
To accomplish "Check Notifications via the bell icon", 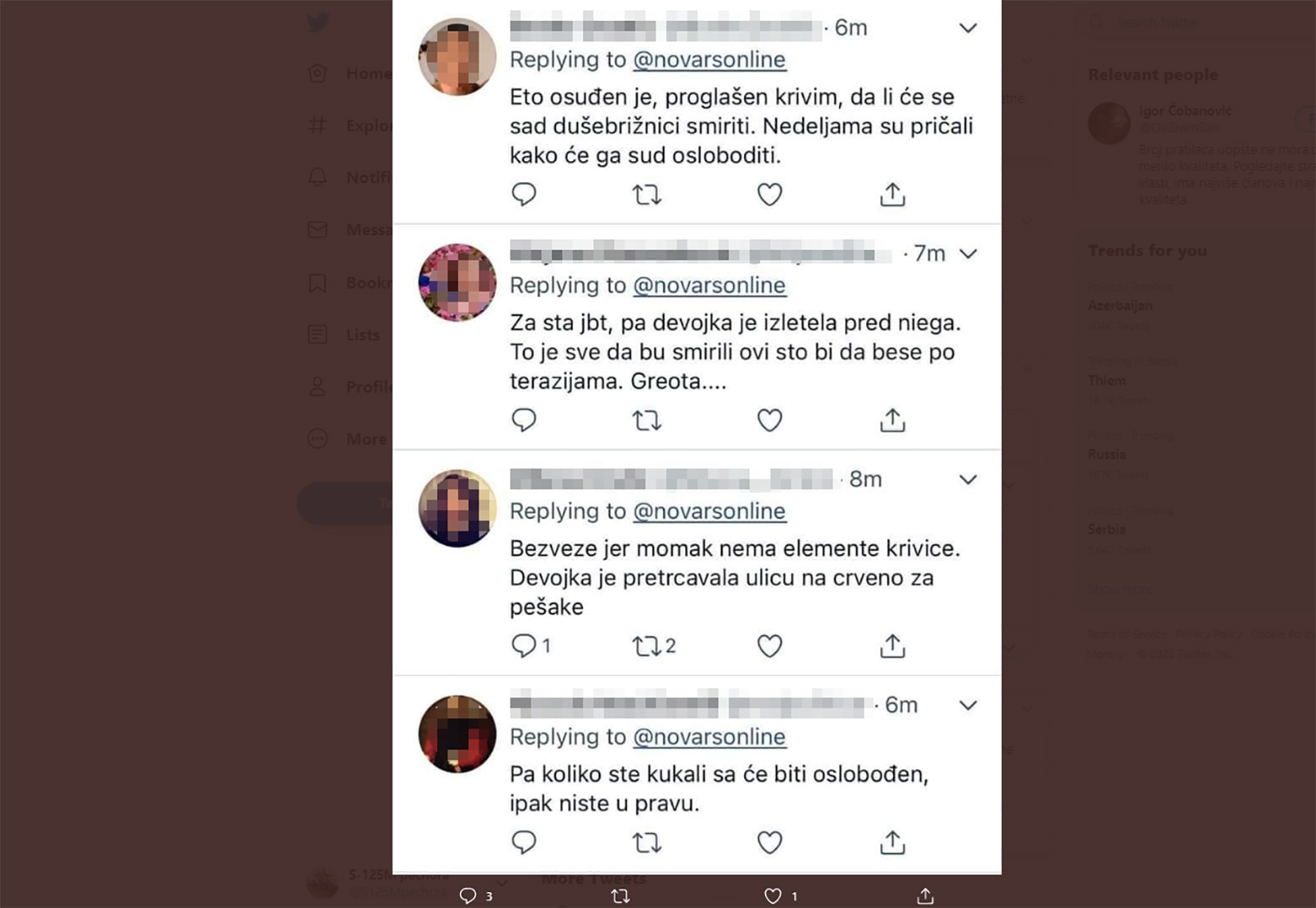I will 317,177.
